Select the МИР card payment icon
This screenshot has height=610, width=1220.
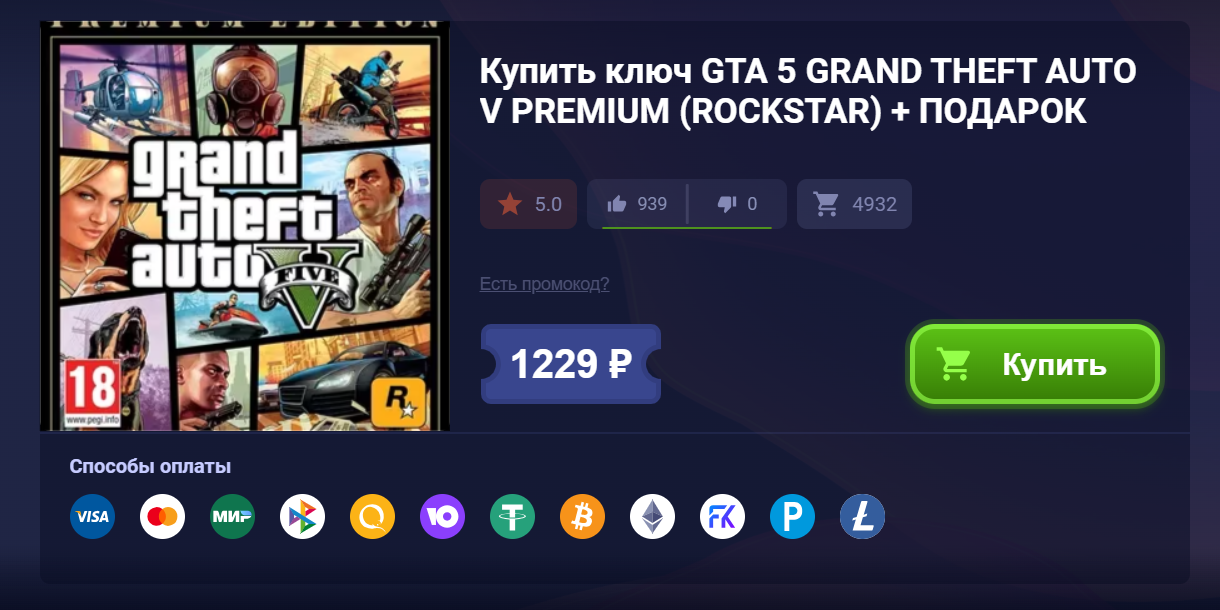[232, 517]
